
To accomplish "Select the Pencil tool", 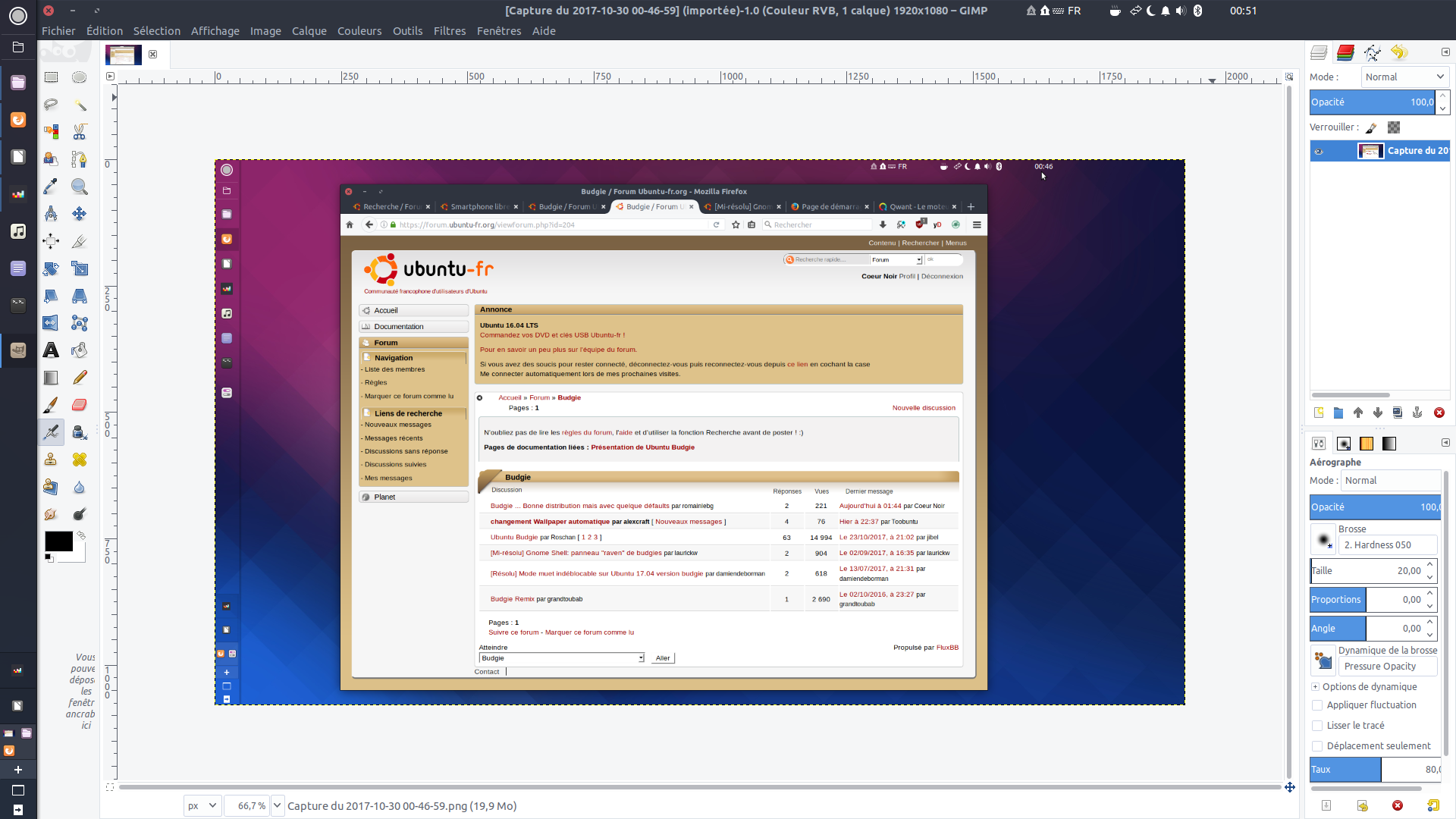I will (80, 378).
